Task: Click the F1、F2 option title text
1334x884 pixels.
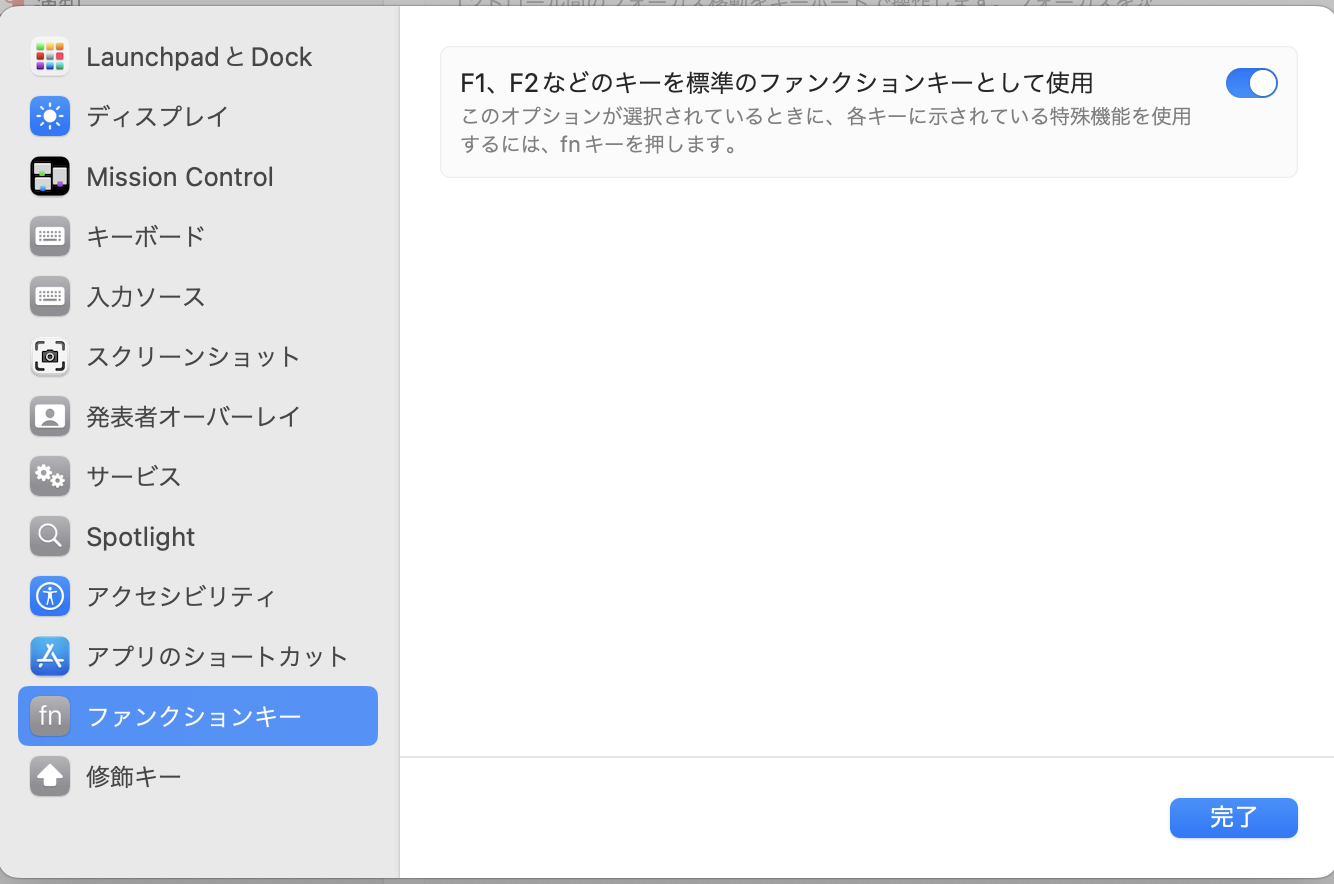Action: 776,82
